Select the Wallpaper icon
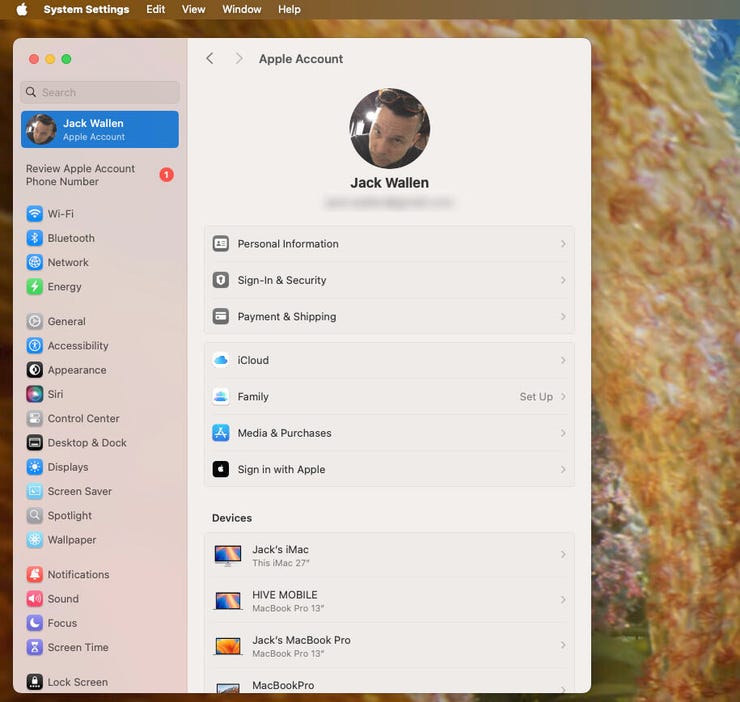The height and width of the screenshot is (702, 740). [x=34, y=540]
